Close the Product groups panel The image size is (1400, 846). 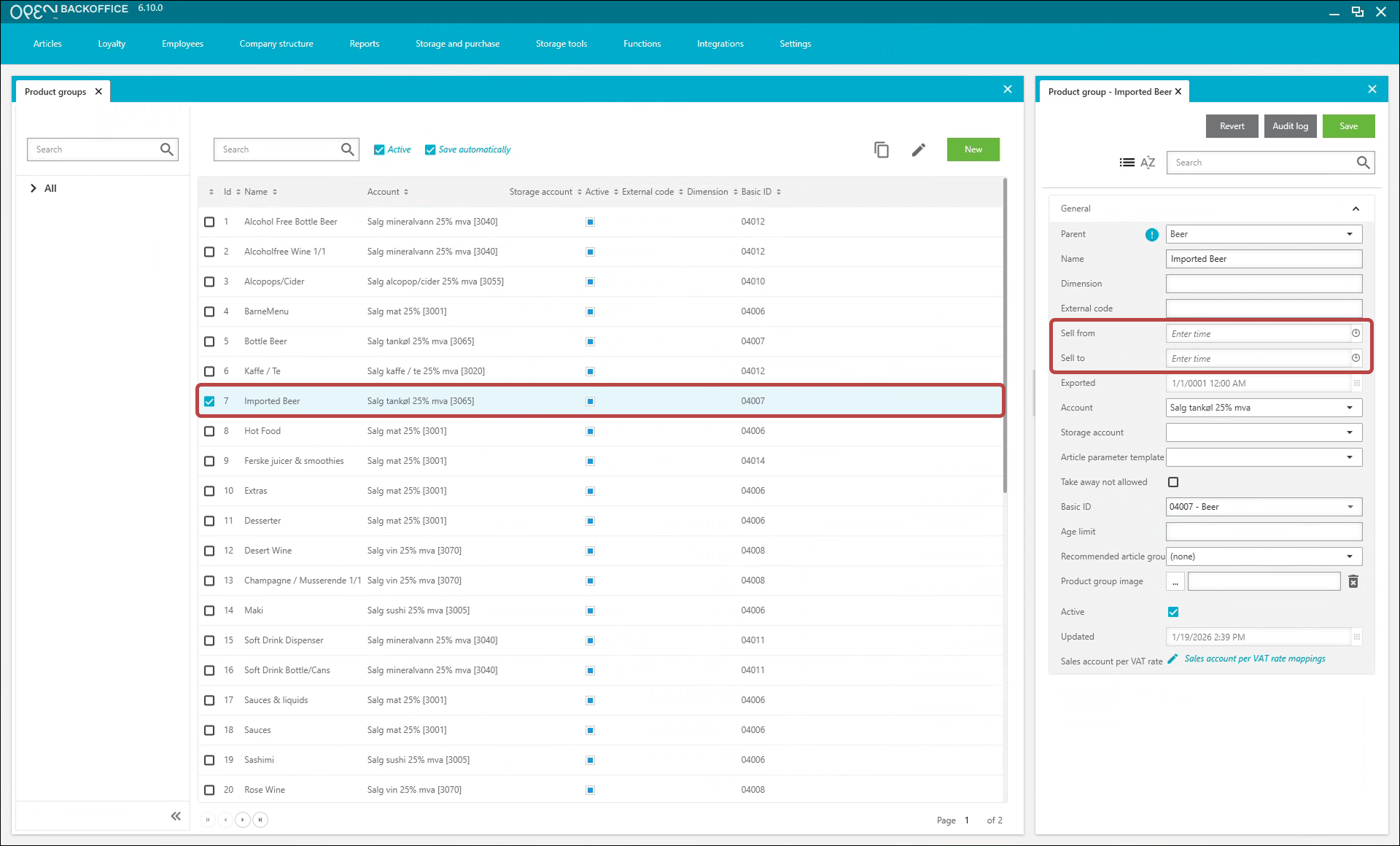(x=1008, y=89)
